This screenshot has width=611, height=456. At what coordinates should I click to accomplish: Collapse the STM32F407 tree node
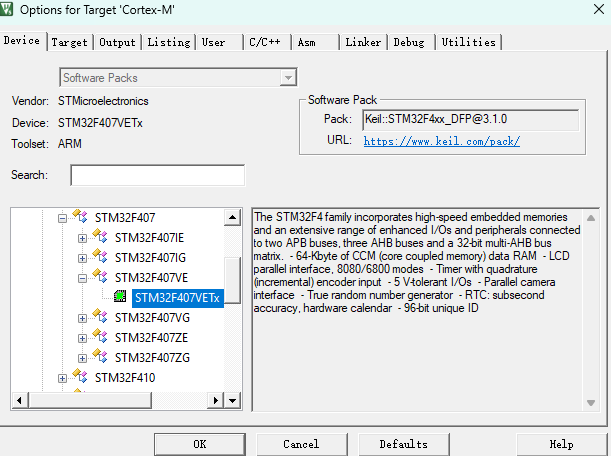62,218
